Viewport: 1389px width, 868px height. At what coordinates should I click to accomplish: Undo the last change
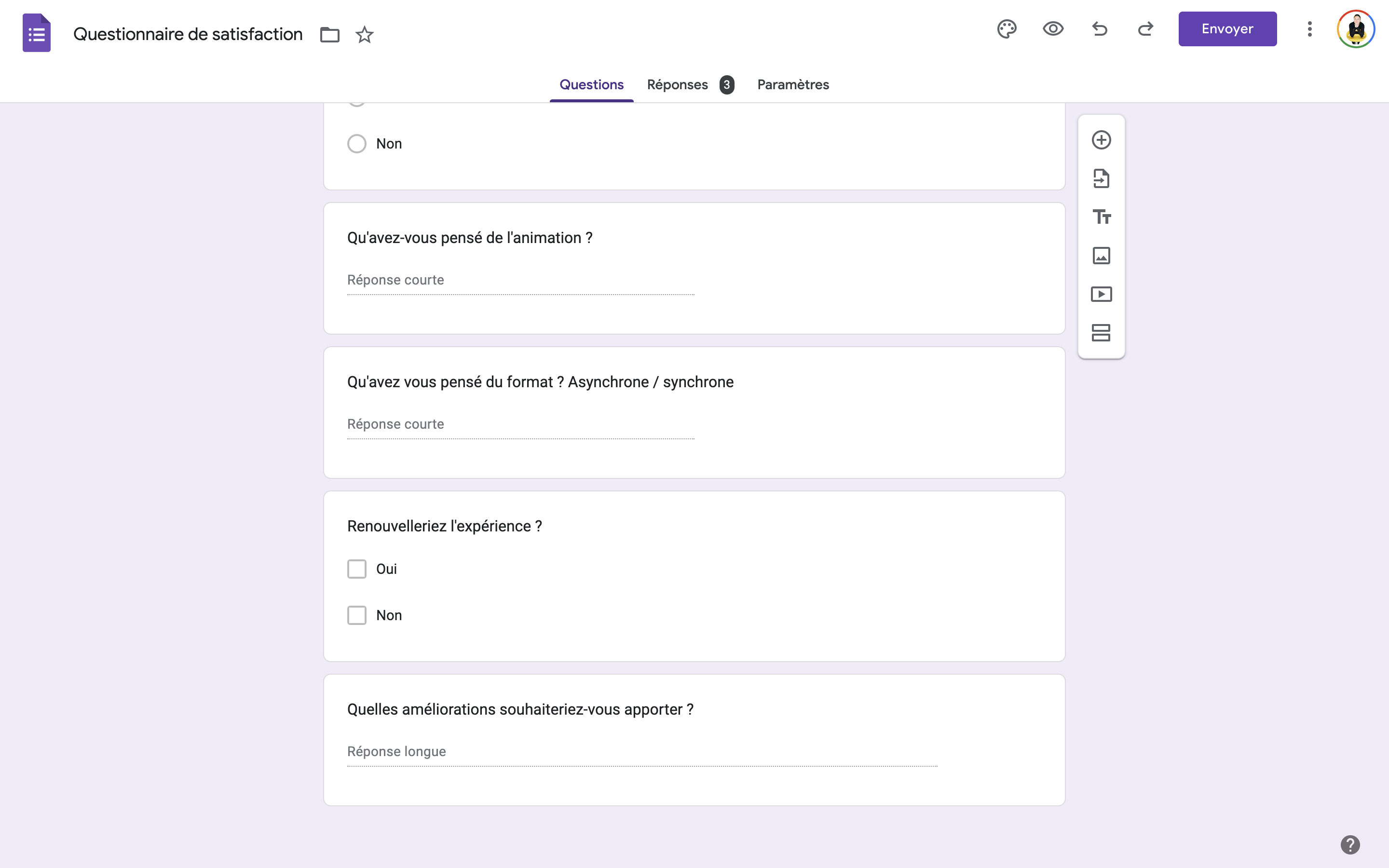pos(1099,29)
